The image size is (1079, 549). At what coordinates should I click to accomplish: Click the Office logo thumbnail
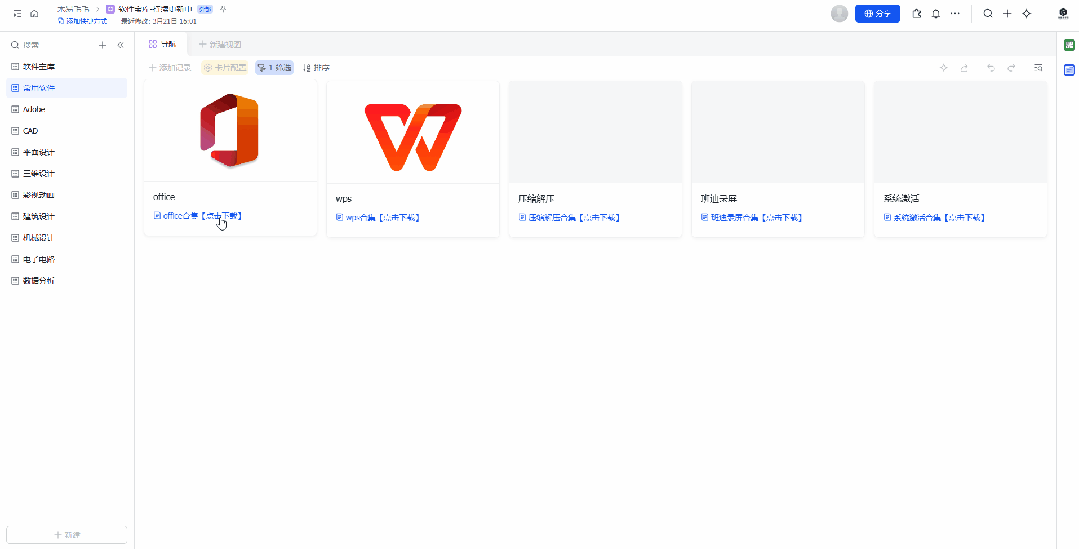230,131
